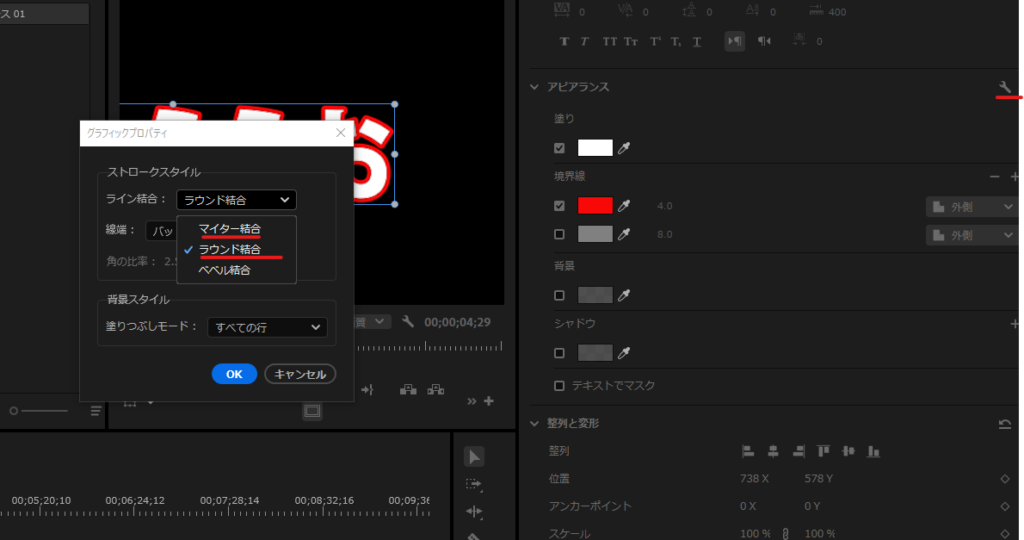Viewport: 1024px width, 540px height.
Task: Open graphics properties via Appearance wrench icon
Action: (x=1005, y=89)
